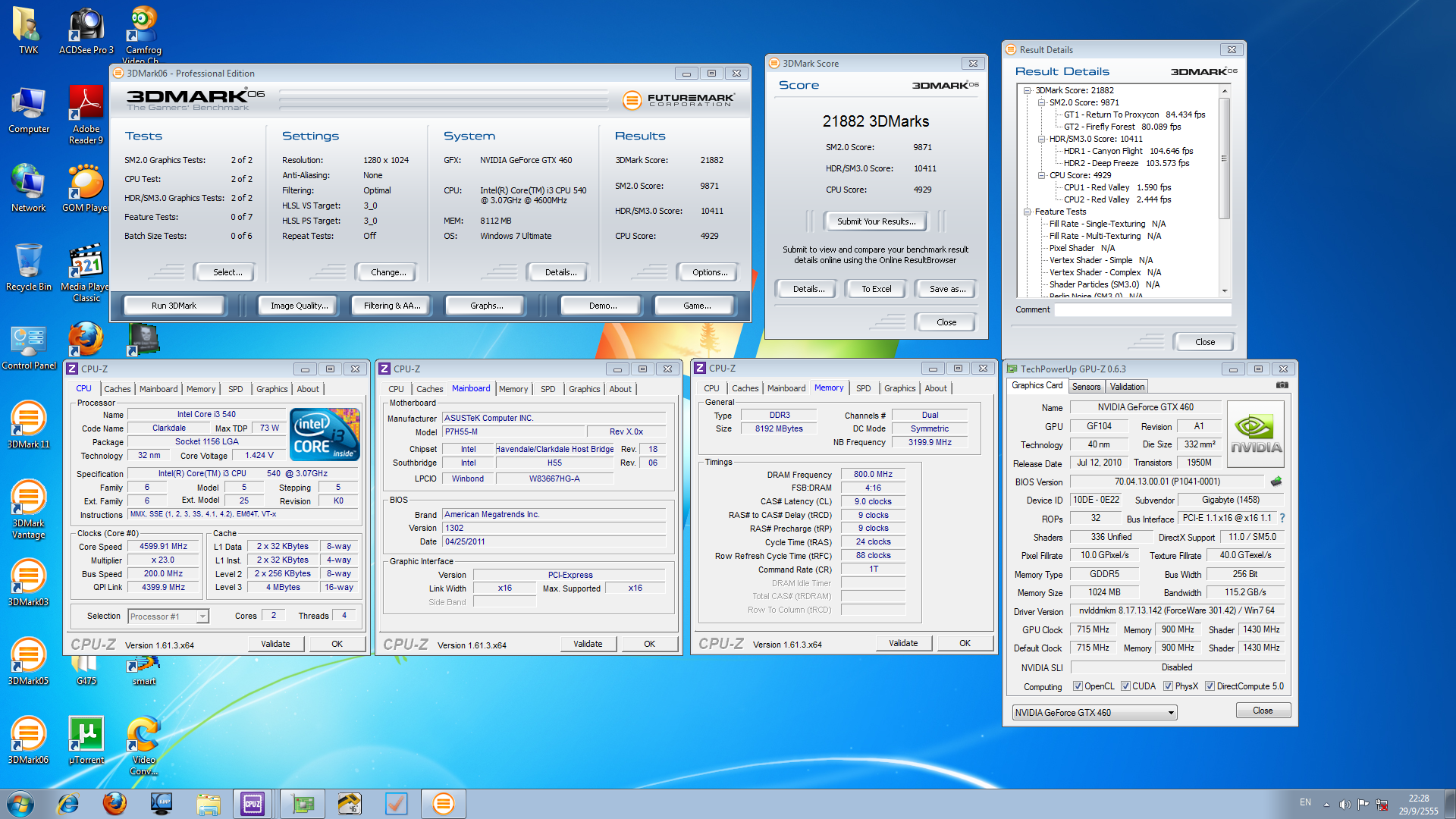Click the Submit Your Results button
Image resolution: width=1456 pixels, height=819 pixels.
click(x=876, y=221)
